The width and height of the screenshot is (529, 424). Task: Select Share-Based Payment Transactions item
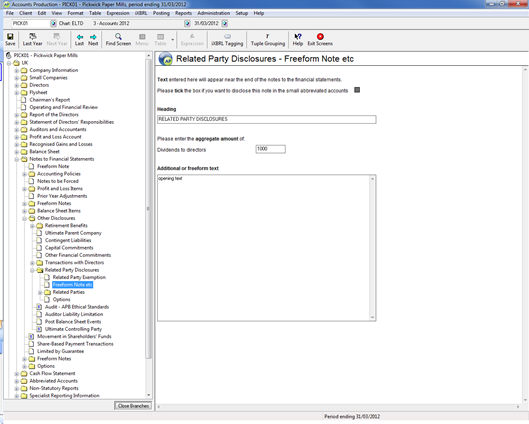tap(75, 344)
